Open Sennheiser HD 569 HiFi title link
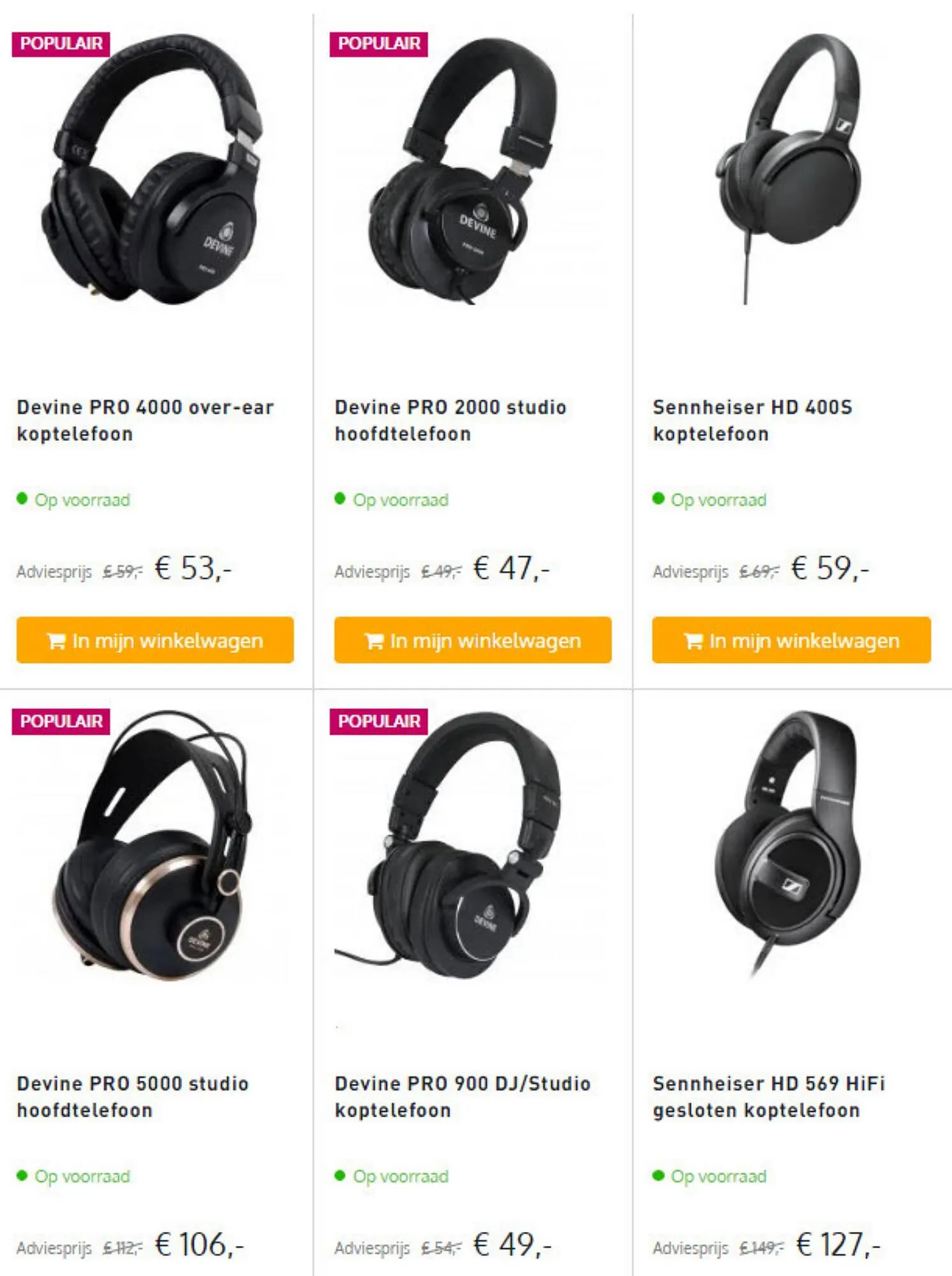 769,1097
